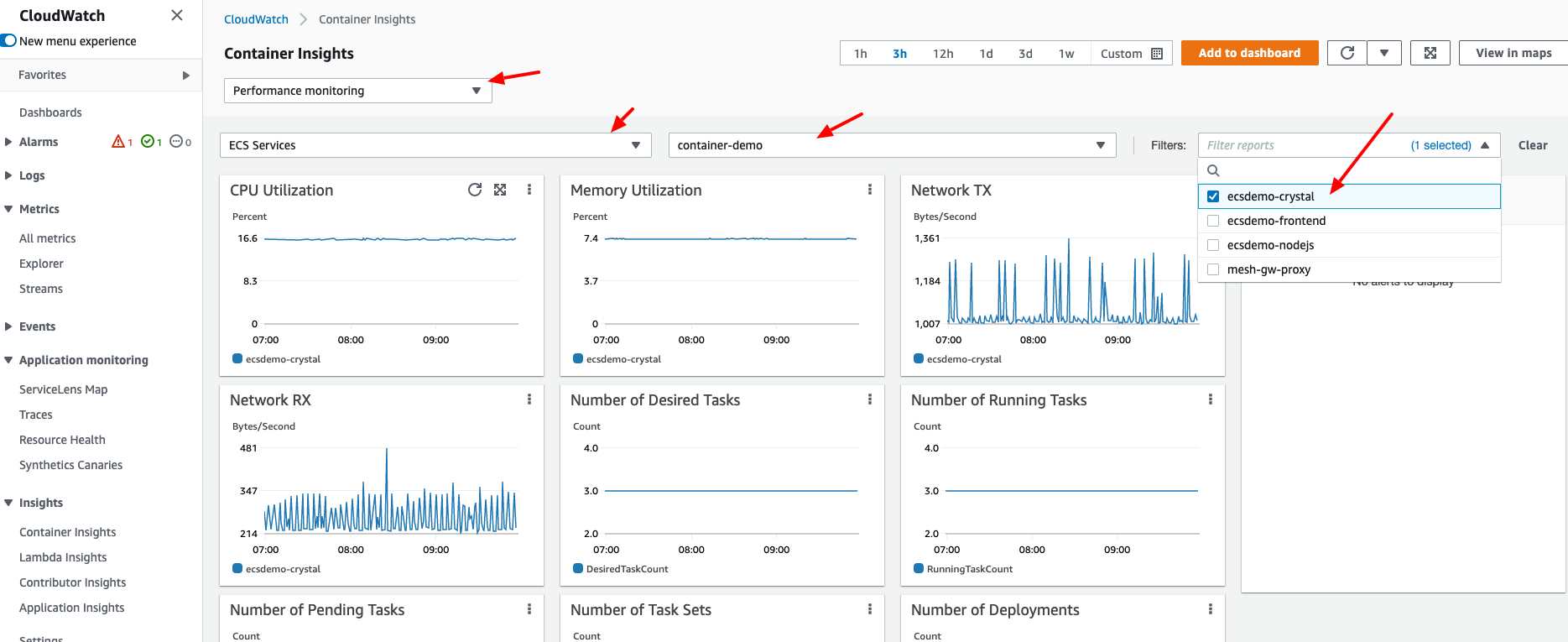Refresh the CPU Utilization widget
1568x642 pixels.
click(475, 190)
